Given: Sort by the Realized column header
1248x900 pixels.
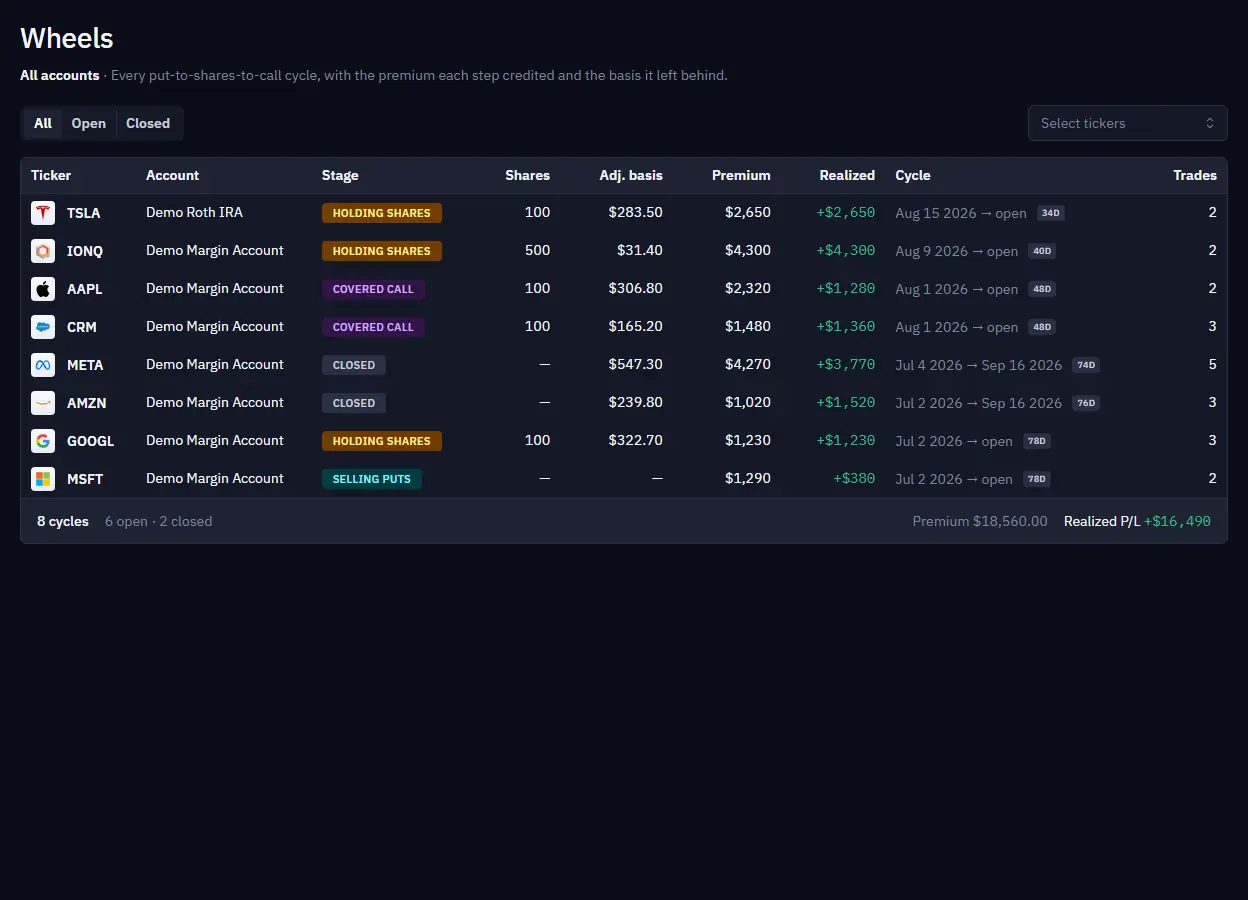Looking at the screenshot, I should [x=847, y=175].
